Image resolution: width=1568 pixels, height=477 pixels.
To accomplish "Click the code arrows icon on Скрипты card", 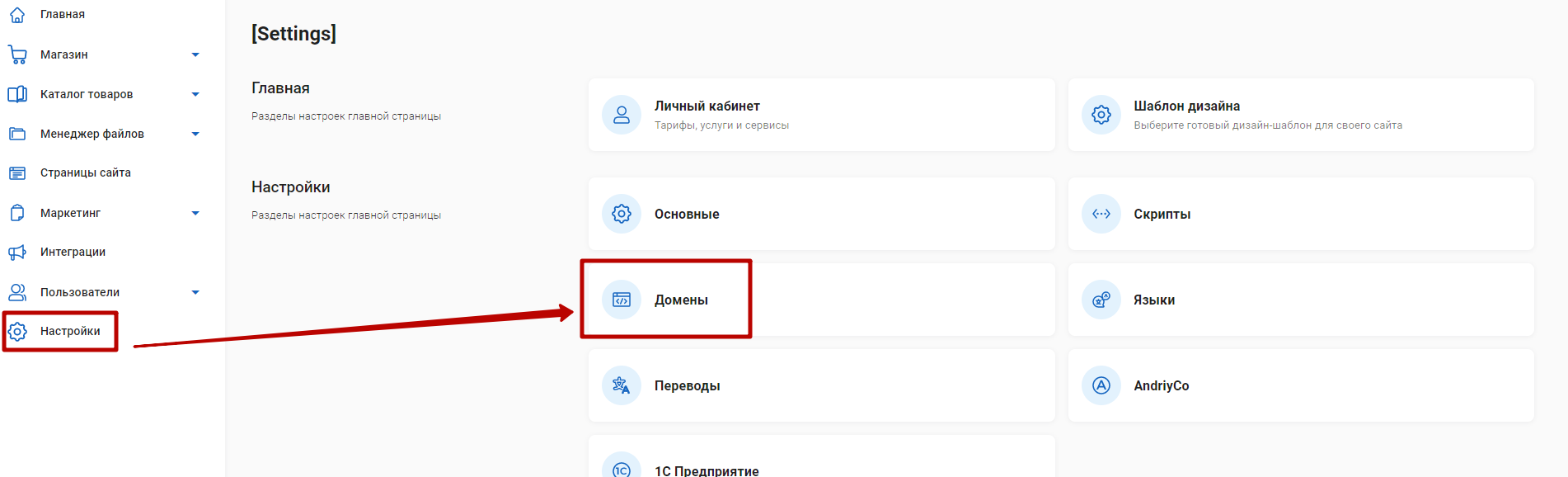I will tap(1101, 214).
